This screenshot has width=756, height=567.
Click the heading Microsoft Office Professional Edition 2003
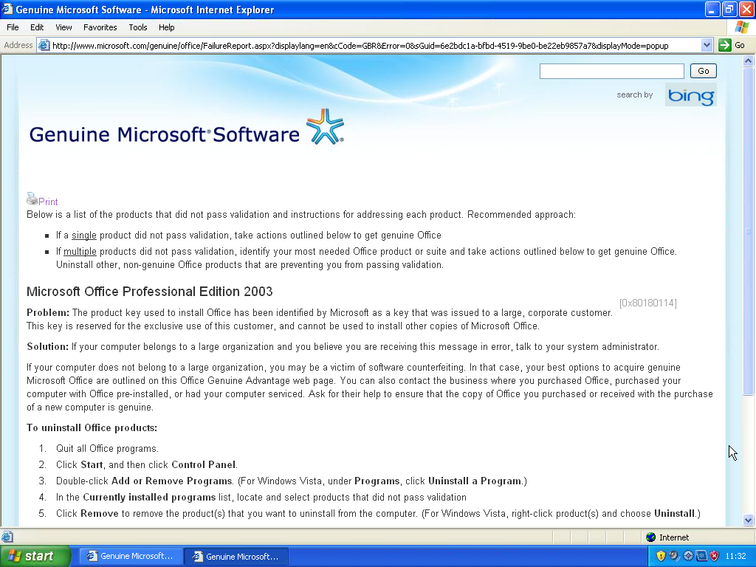tap(149, 291)
